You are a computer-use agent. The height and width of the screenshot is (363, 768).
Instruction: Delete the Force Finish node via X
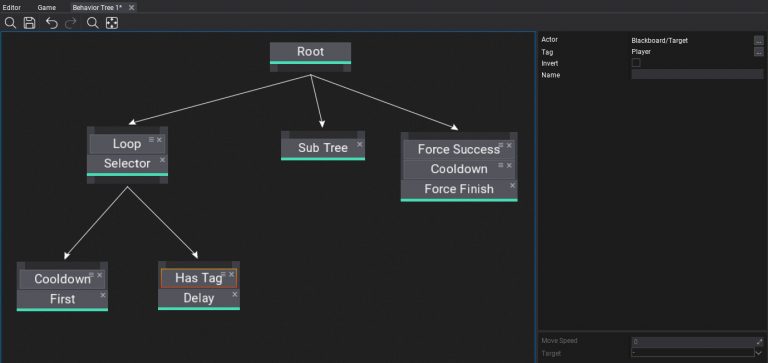(512, 185)
